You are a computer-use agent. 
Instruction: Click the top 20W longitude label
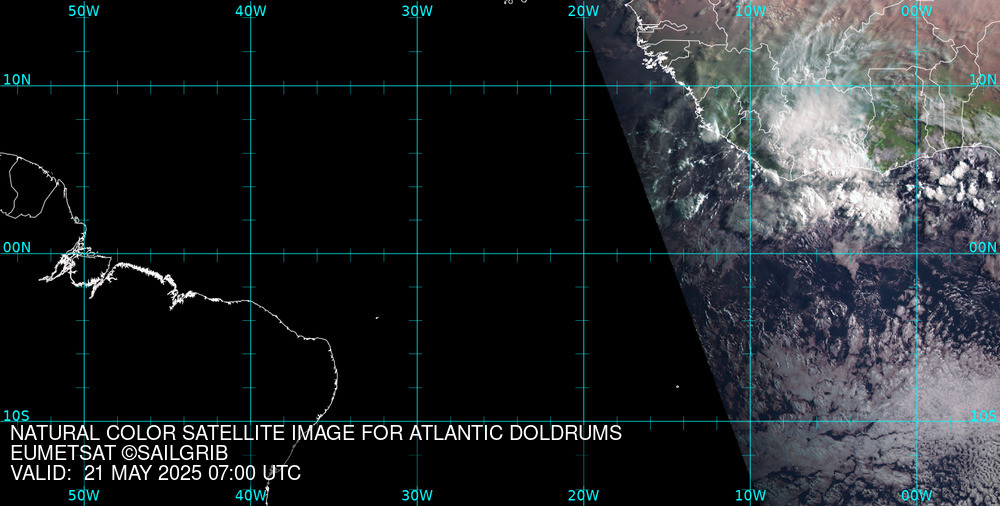[584, 11]
